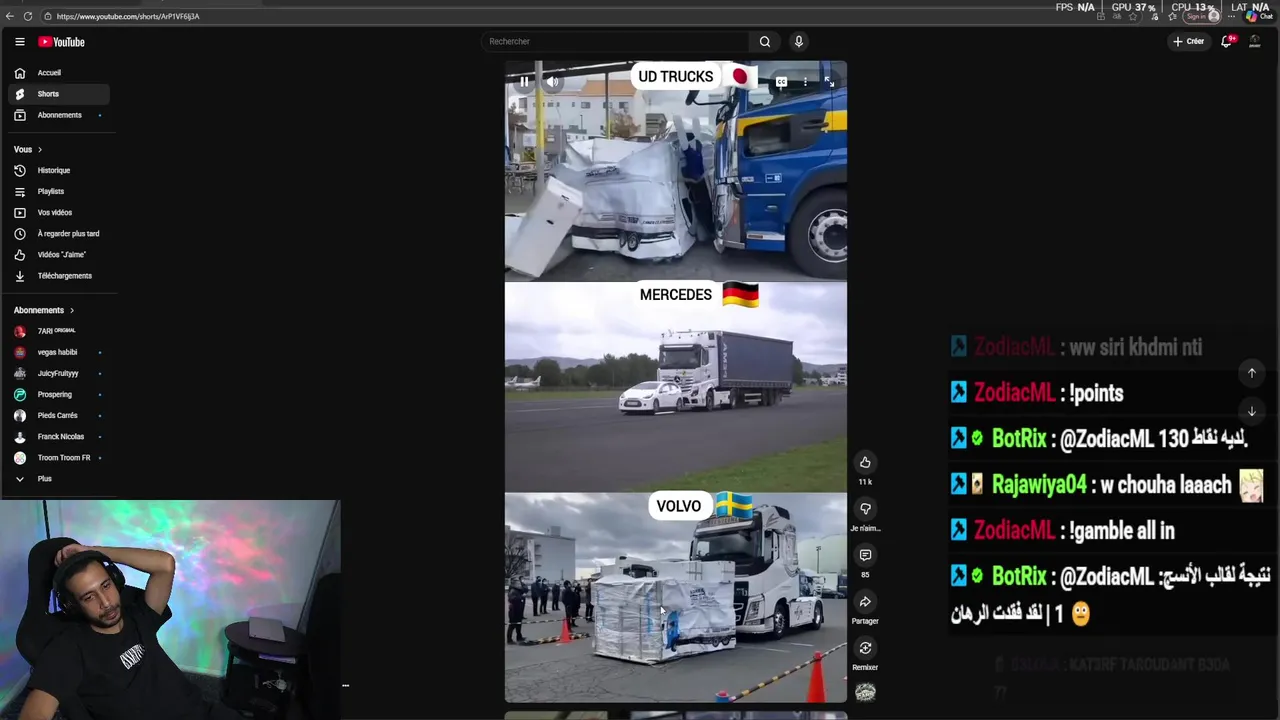The width and height of the screenshot is (1280, 720).
Task: Expand the Abonnements subscriptions header
Action: (x=44, y=310)
